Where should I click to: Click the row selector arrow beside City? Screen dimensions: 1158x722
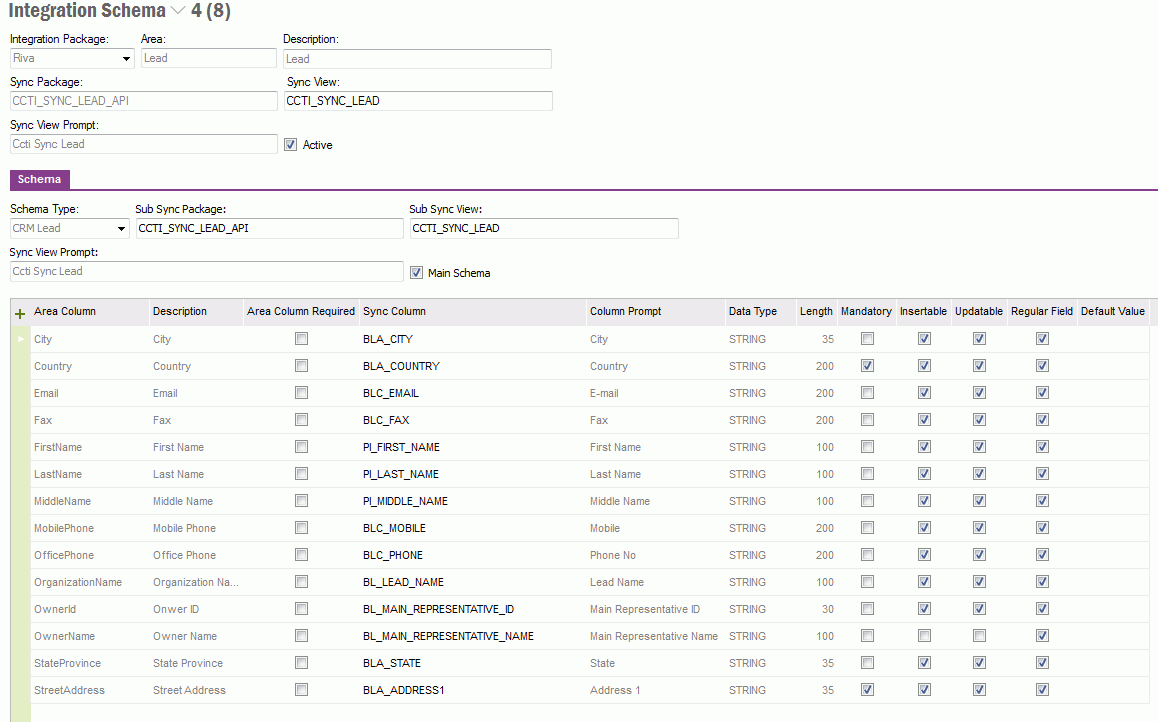coord(19,338)
